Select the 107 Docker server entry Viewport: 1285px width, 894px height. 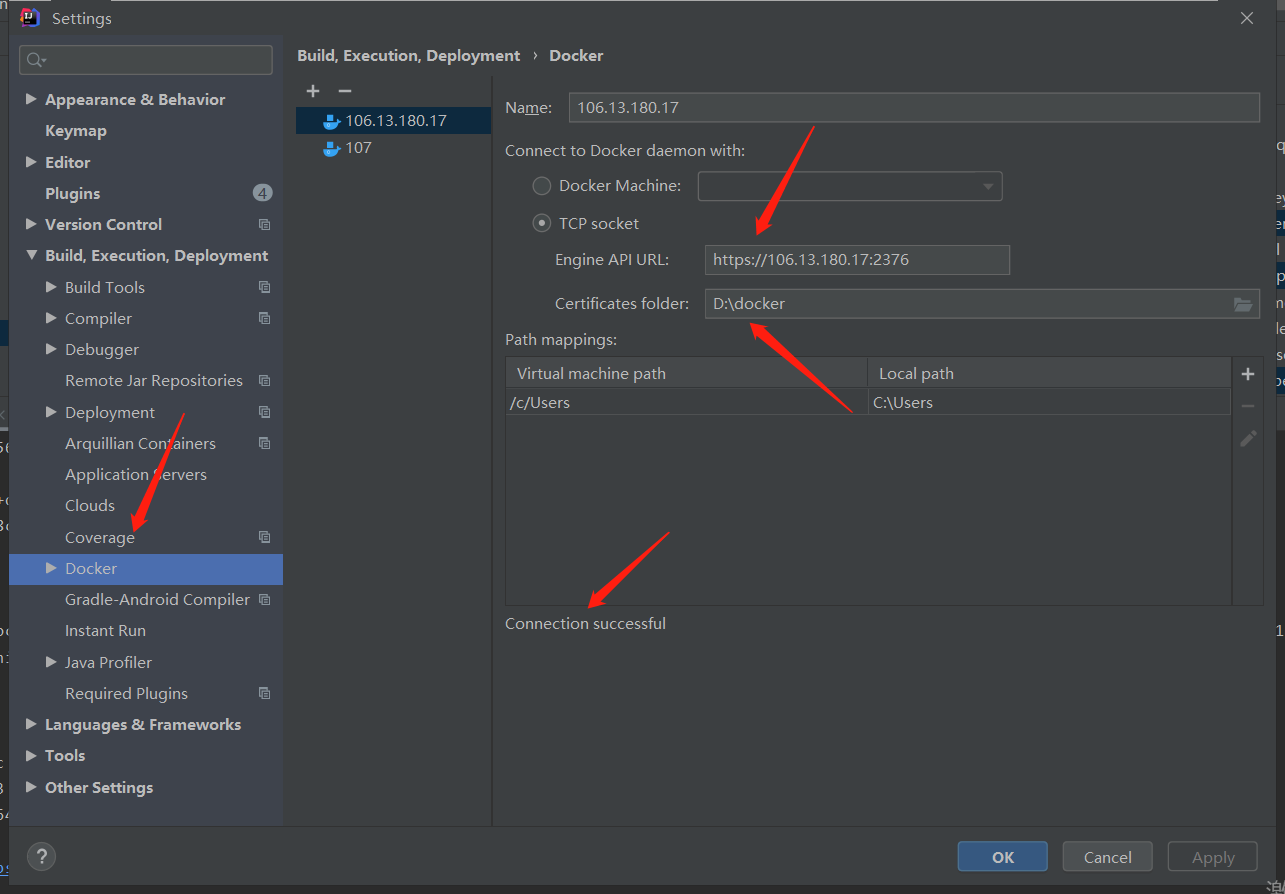click(x=393, y=148)
